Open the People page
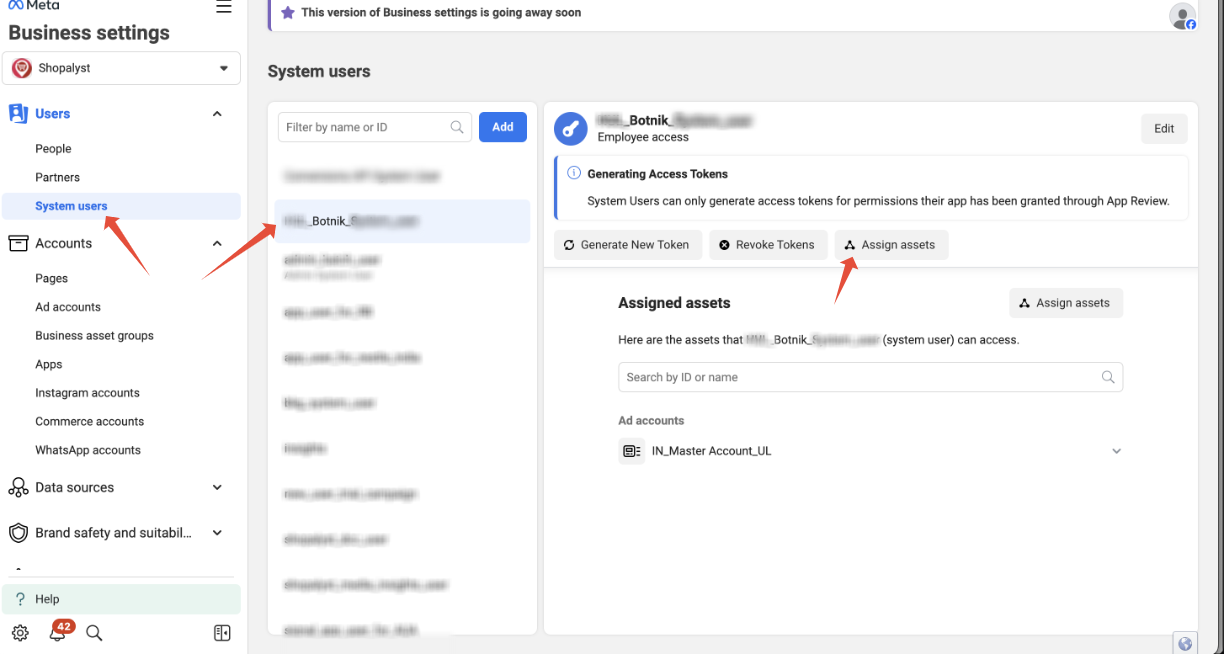Screen dimensions: 1224x654 [53, 149]
